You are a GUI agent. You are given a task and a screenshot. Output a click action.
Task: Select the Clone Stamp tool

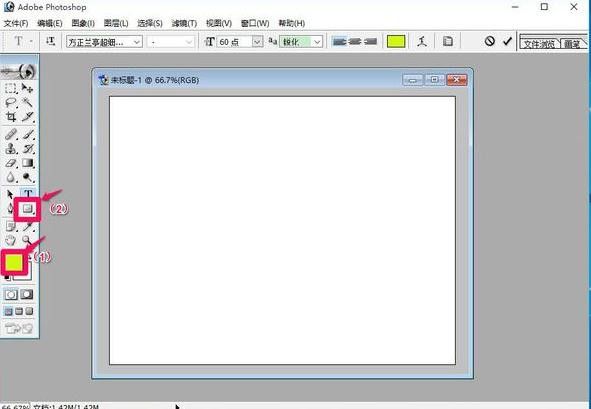(11, 149)
